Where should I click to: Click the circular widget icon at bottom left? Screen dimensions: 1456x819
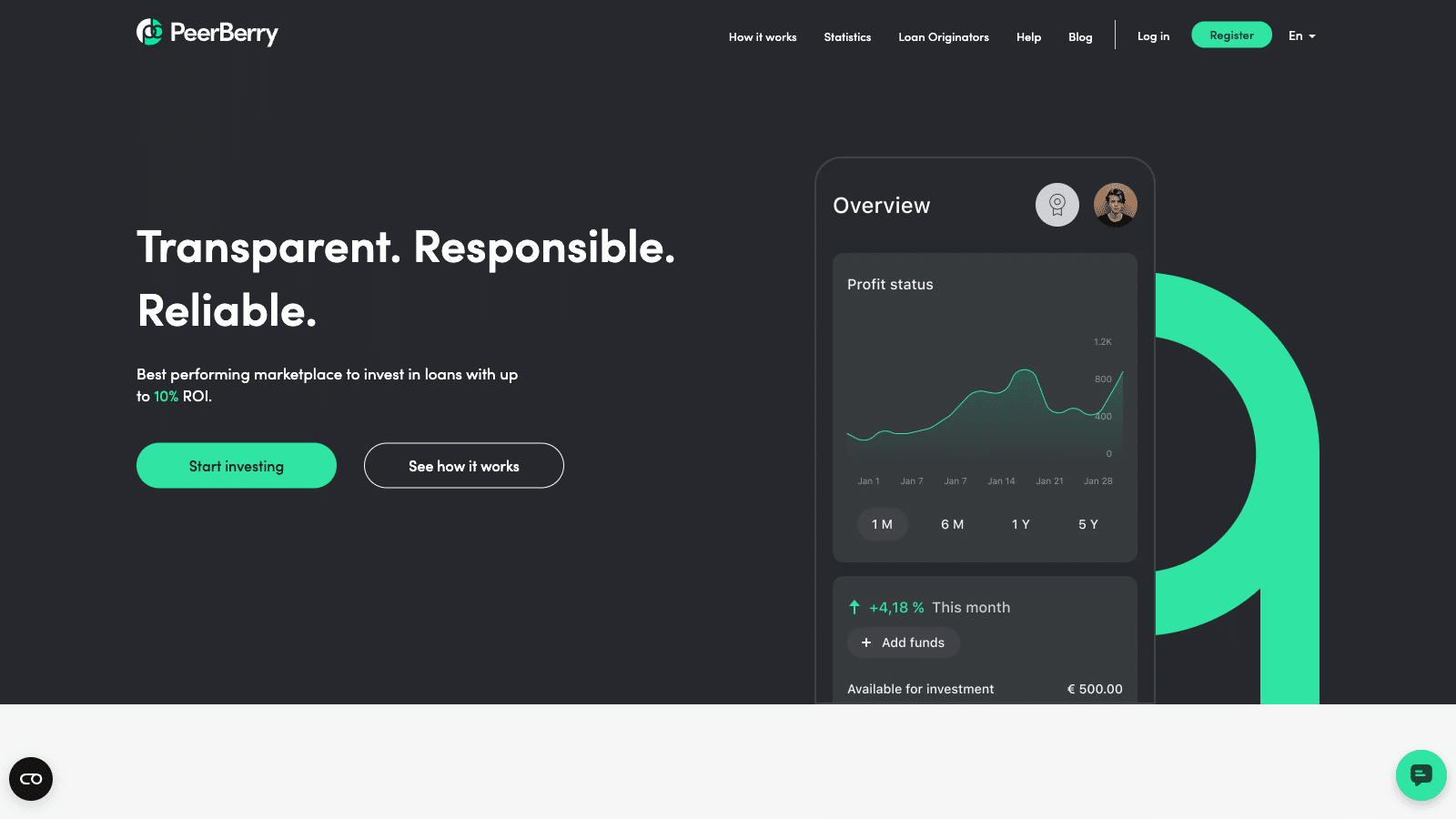click(x=31, y=779)
